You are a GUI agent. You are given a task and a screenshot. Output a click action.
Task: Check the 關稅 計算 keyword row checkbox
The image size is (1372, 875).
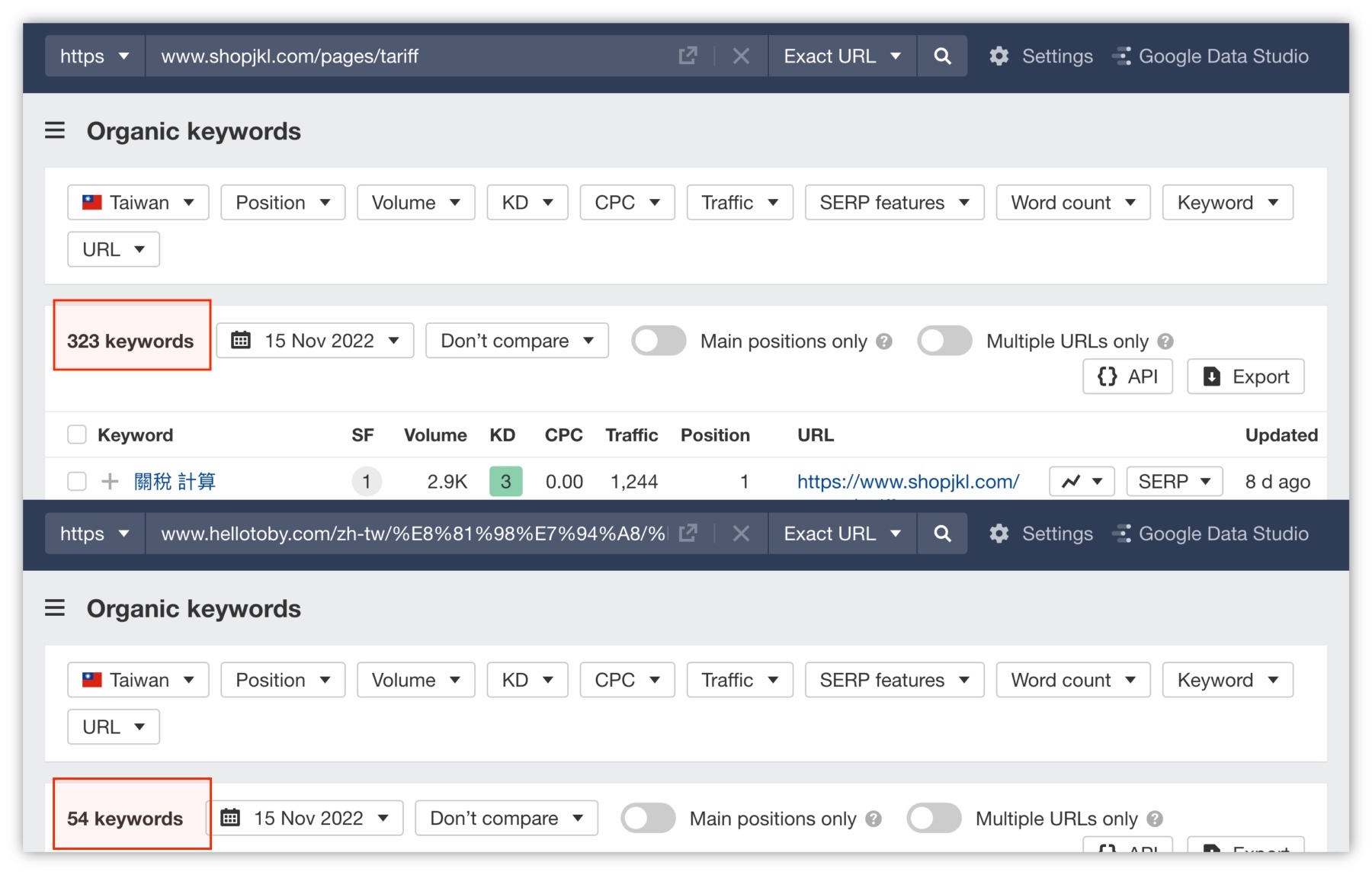click(x=77, y=482)
